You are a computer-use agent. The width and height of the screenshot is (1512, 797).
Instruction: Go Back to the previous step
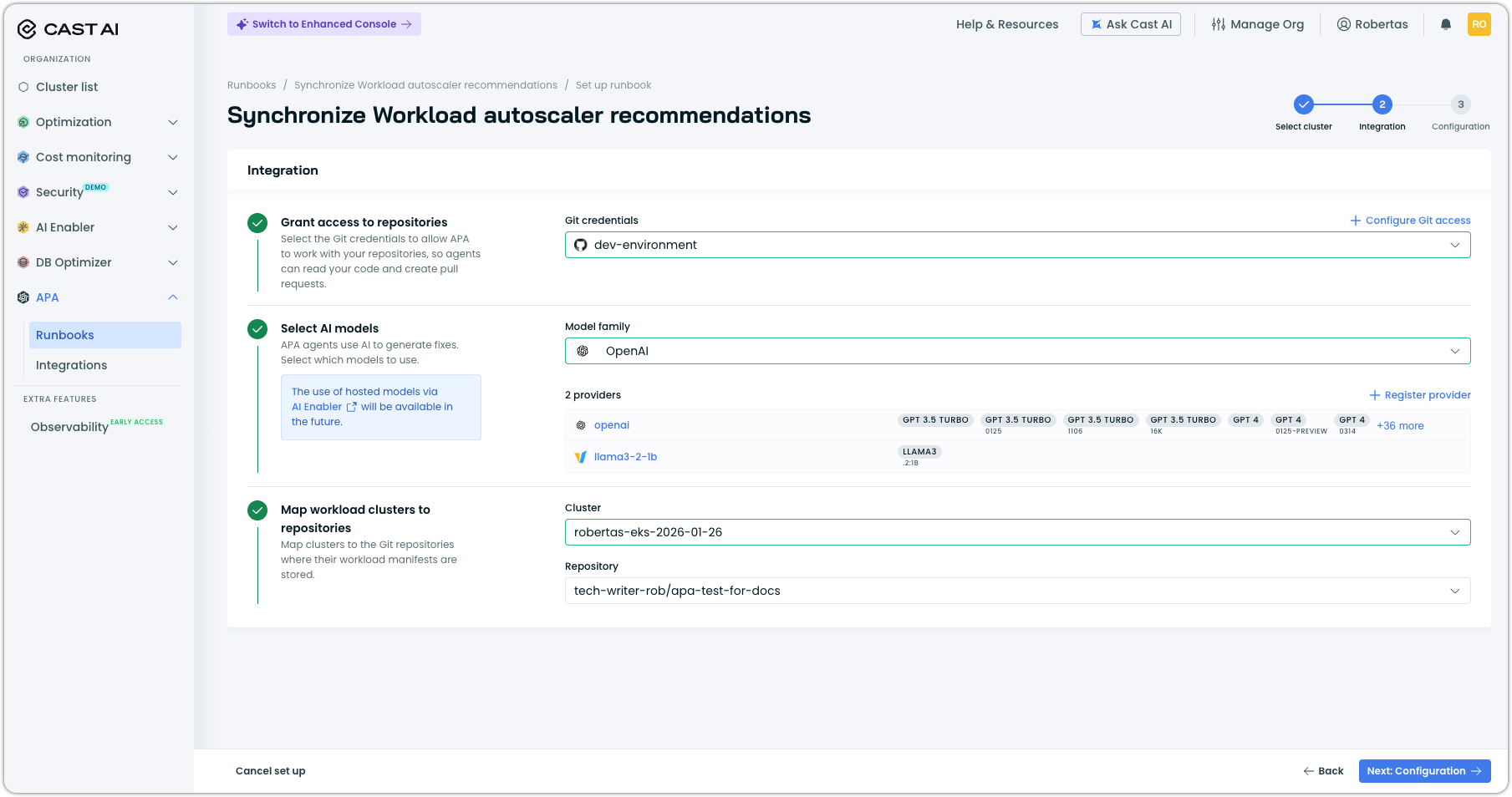coord(1324,771)
